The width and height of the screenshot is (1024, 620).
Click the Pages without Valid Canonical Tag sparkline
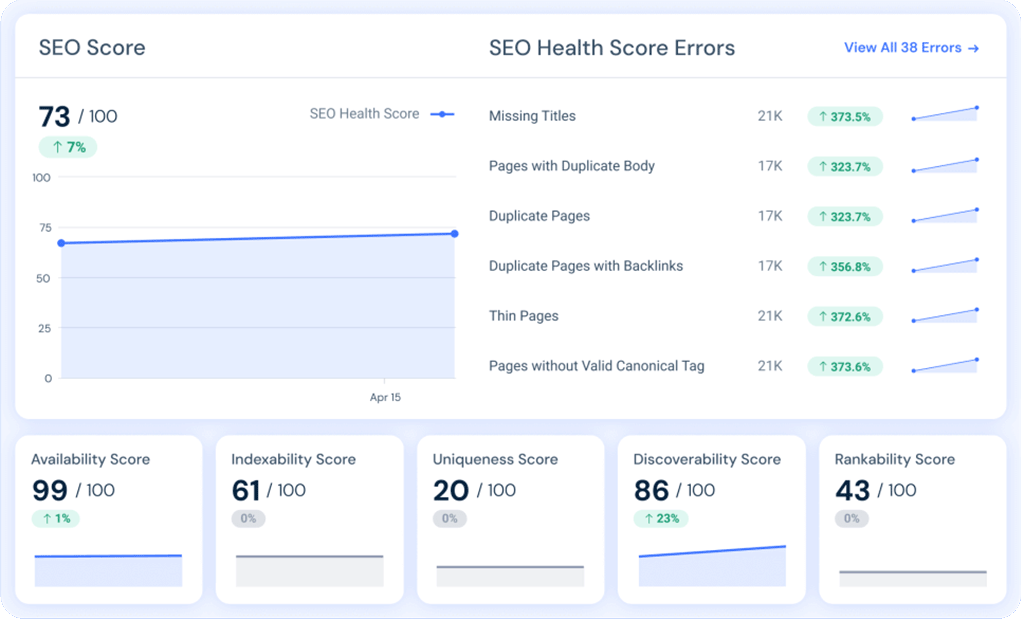pos(944,363)
